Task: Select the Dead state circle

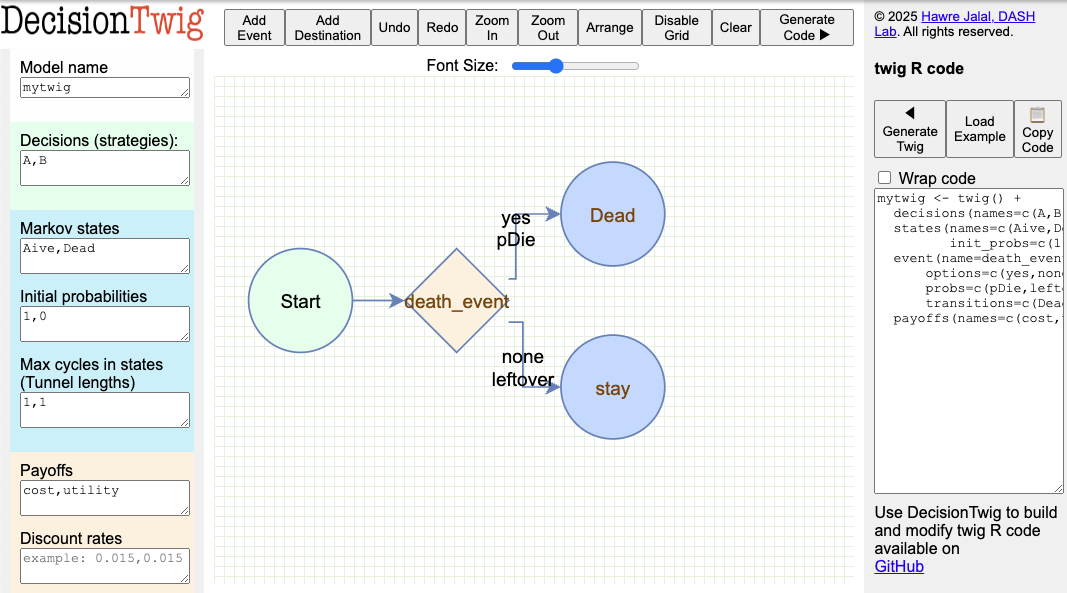Action: point(612,215)
